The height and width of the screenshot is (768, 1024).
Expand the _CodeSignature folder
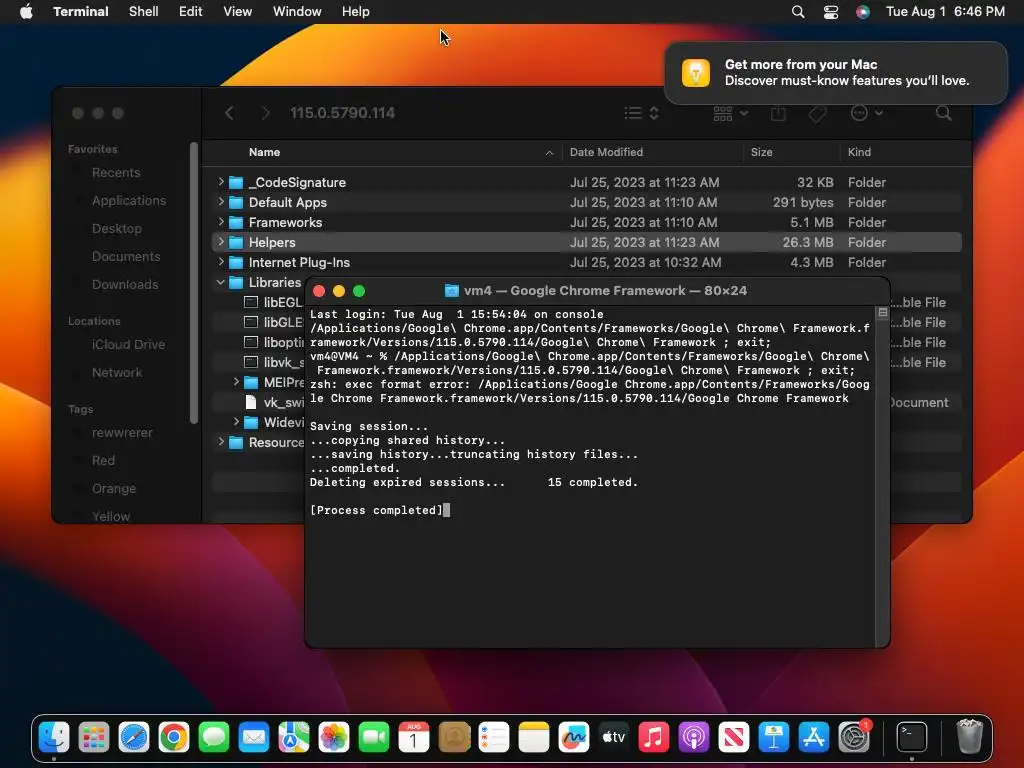point(221,182)
